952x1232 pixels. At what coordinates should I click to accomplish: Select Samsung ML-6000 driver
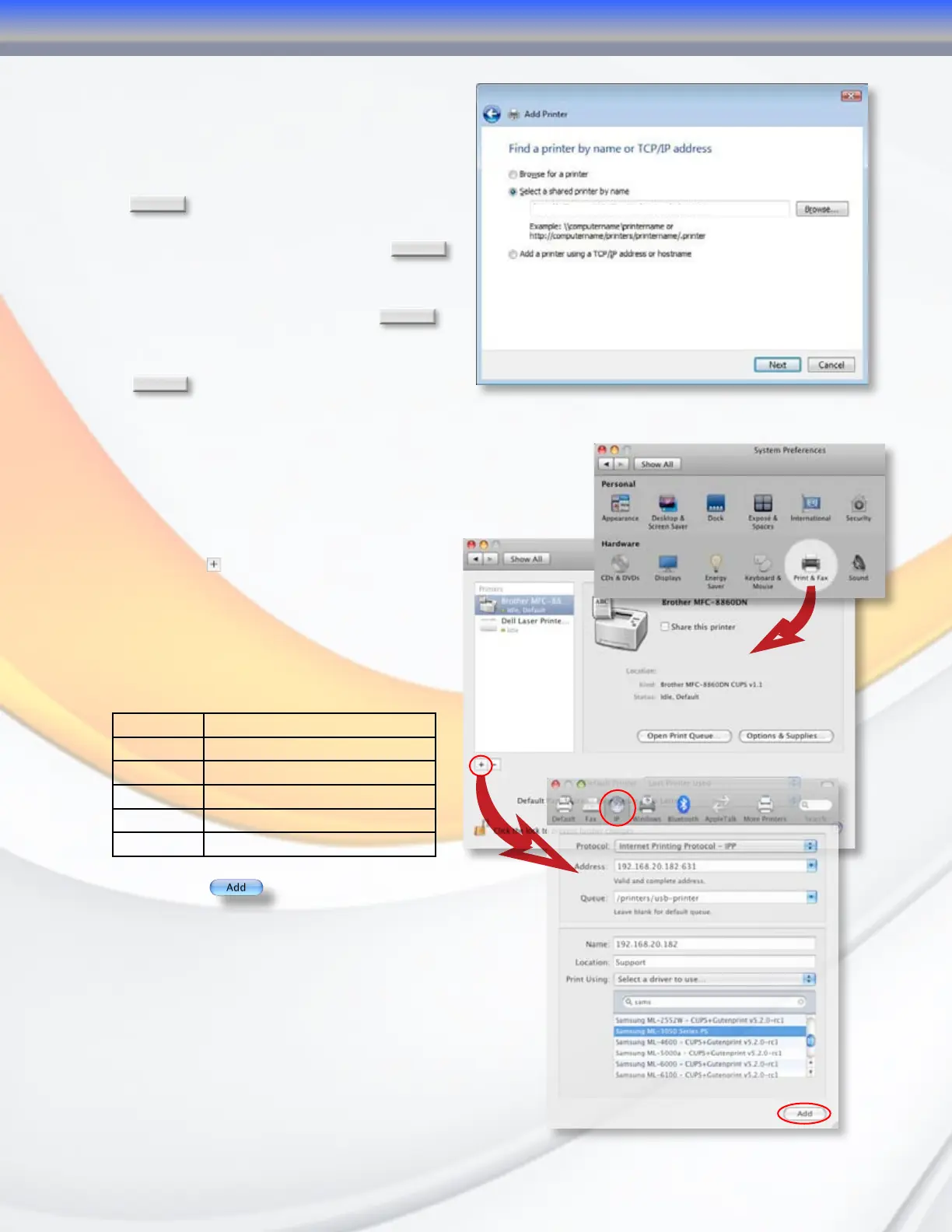(709, 1064)
